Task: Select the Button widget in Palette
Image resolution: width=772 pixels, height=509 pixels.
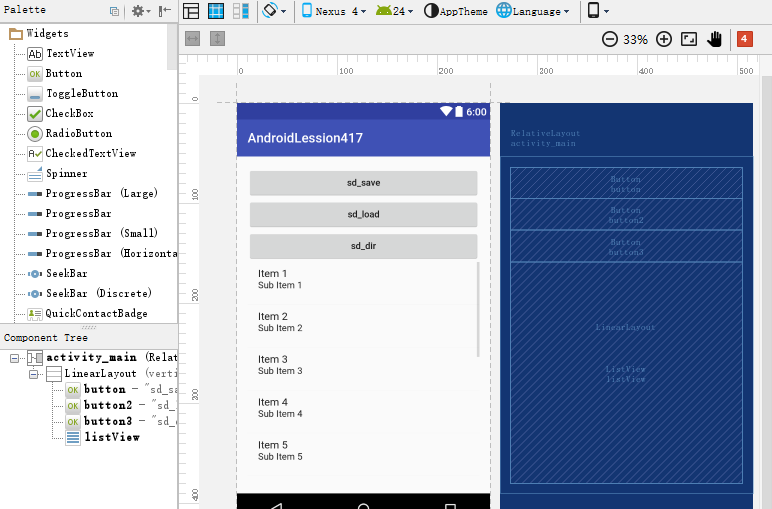Action: coord(55,73)
